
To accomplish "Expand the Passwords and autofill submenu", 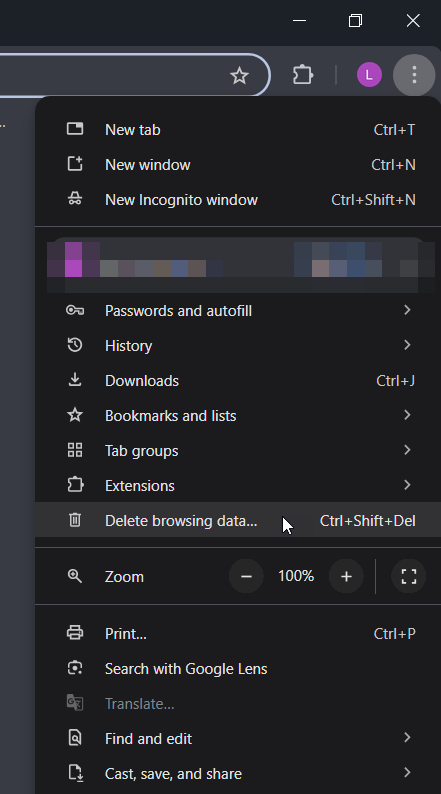I will click(x=238, y=310).
